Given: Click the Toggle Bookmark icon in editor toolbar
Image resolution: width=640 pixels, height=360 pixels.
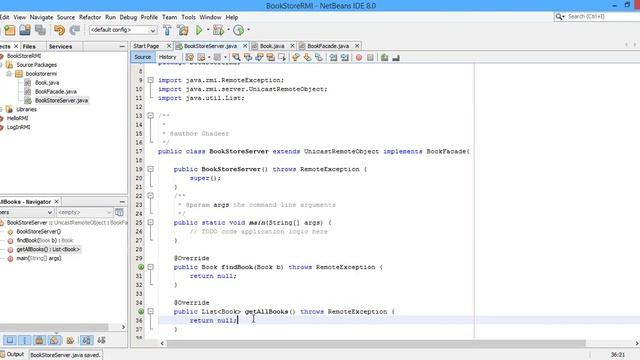Looking at the screenshot, I should tap(318, 58).
